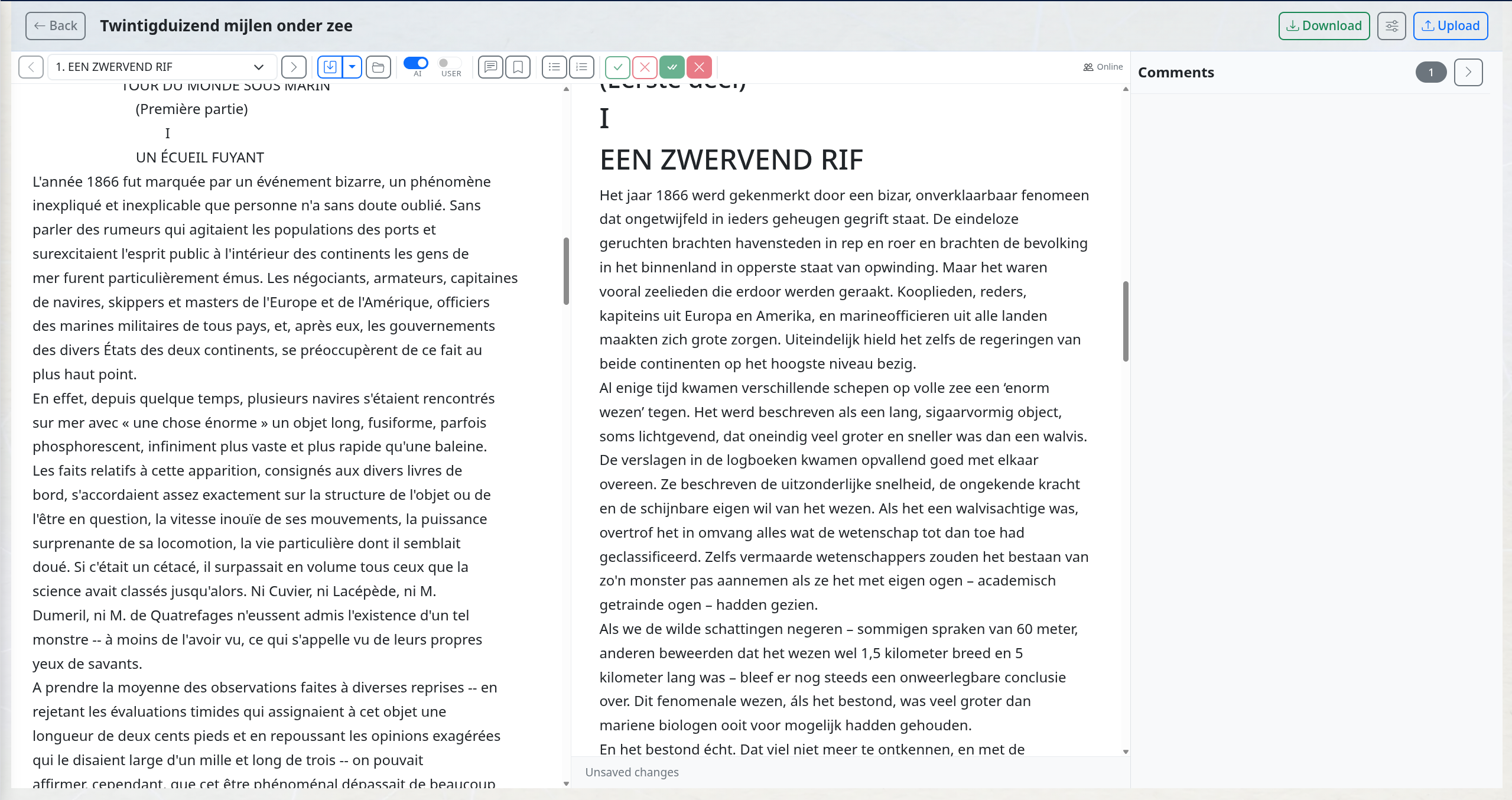This screenshot has height=800, width=1512.
Task: Click the source line starting 'En effet, depuis quelque temps'
Action: click(x=264, y=398)
